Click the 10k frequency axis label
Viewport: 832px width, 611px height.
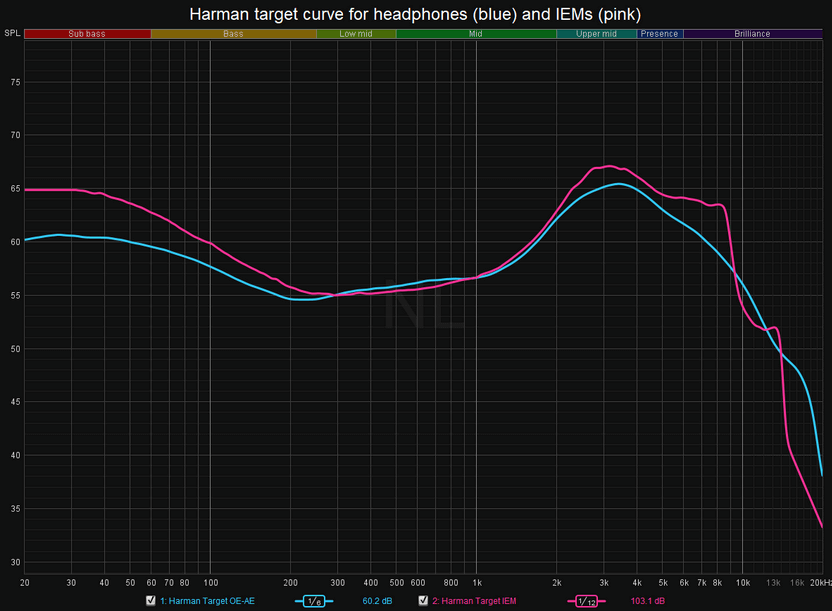(x=743, y=582)
